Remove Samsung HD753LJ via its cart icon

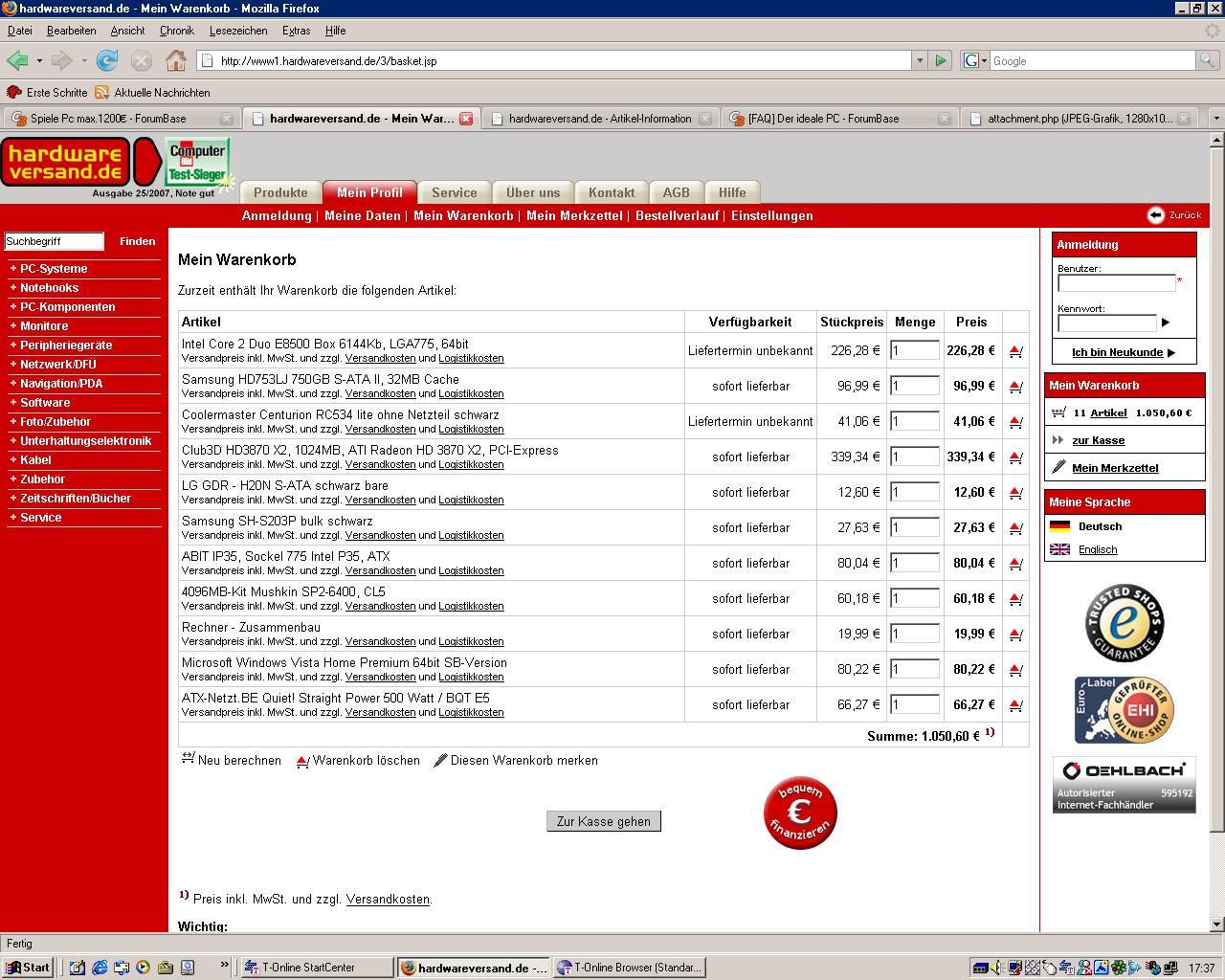click(1015, 387)
